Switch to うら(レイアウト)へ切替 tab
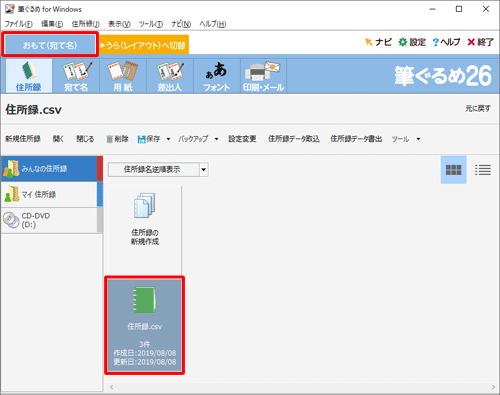This screenshot has width=500, height=395. tap(144, 45)
